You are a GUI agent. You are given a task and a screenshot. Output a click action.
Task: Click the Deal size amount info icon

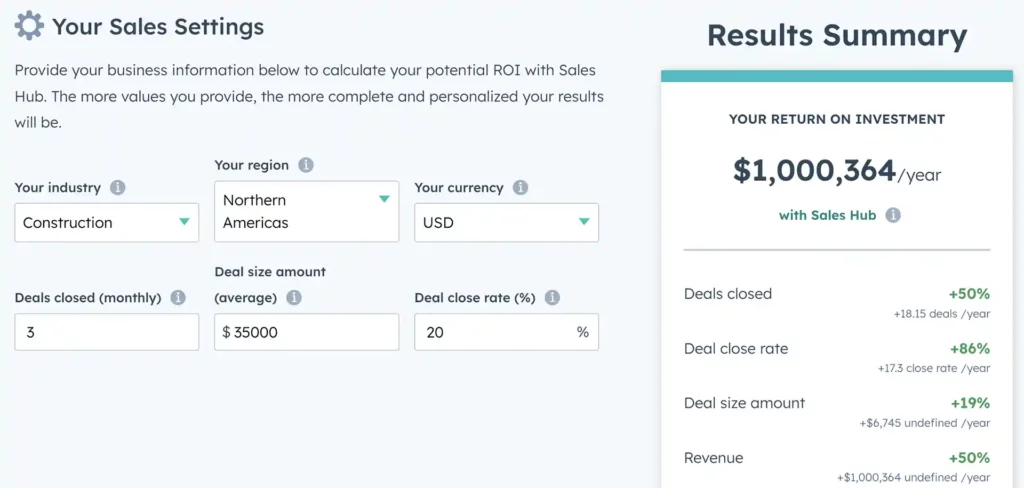(294, 298)
